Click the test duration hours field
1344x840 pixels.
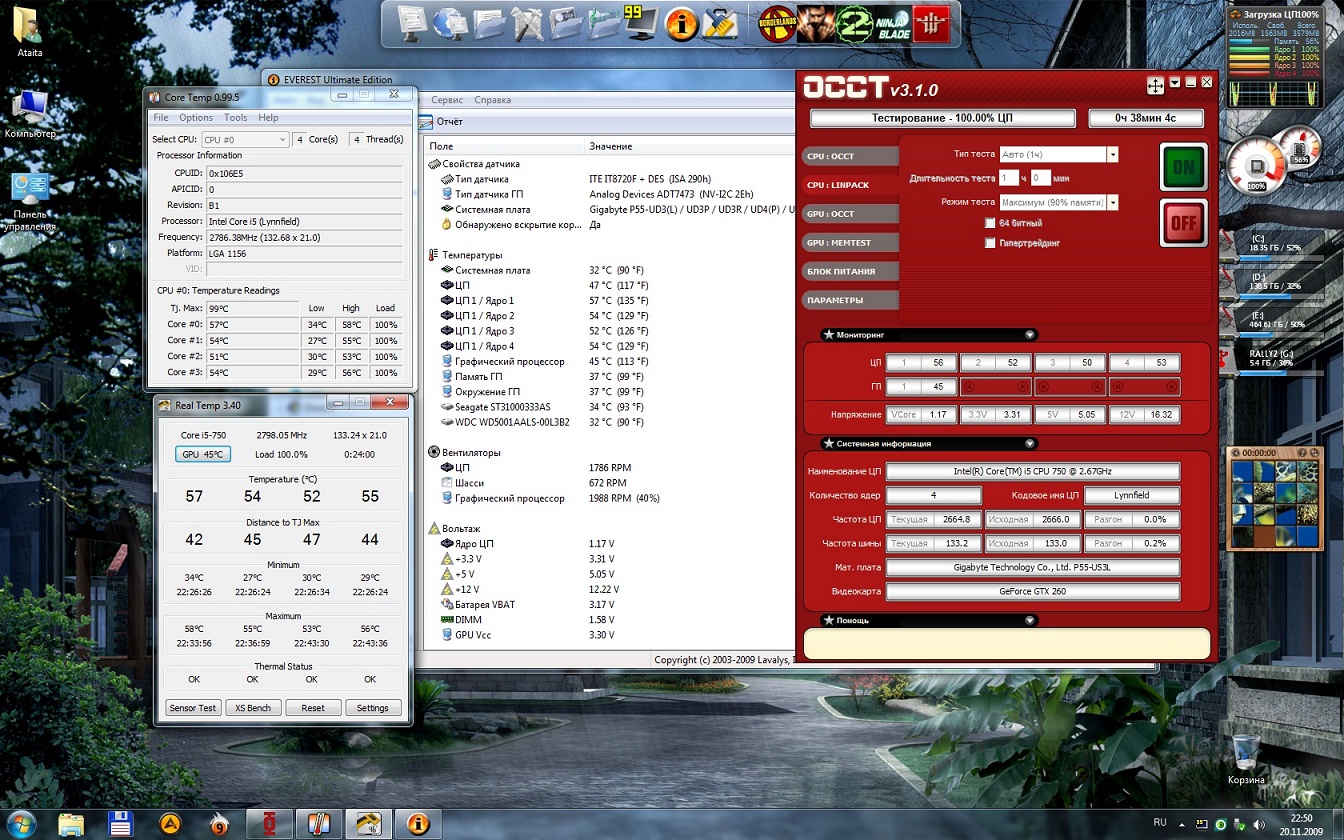pos(1008,178)
